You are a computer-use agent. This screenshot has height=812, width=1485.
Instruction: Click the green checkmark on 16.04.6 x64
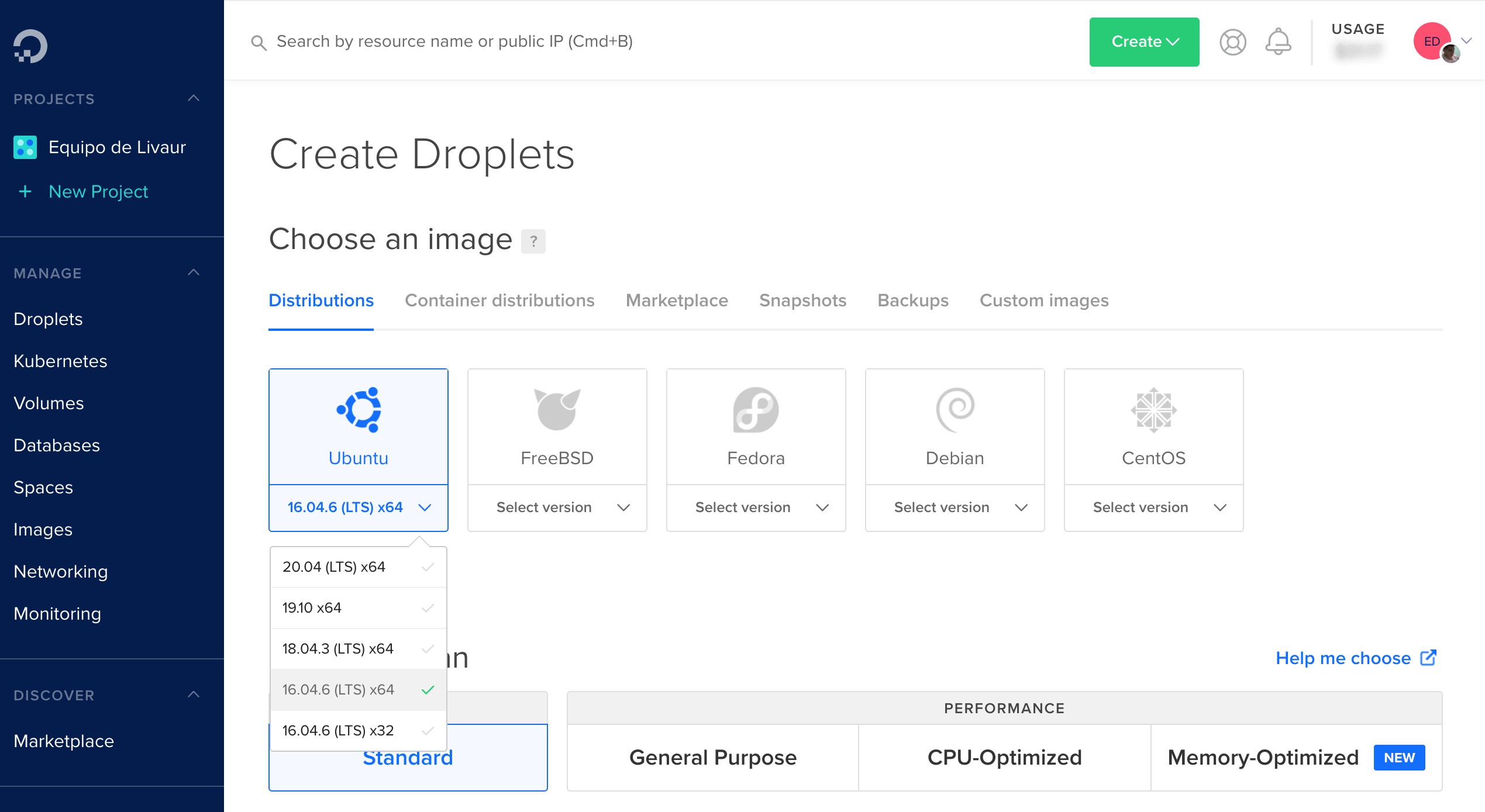tap(428, 690)
